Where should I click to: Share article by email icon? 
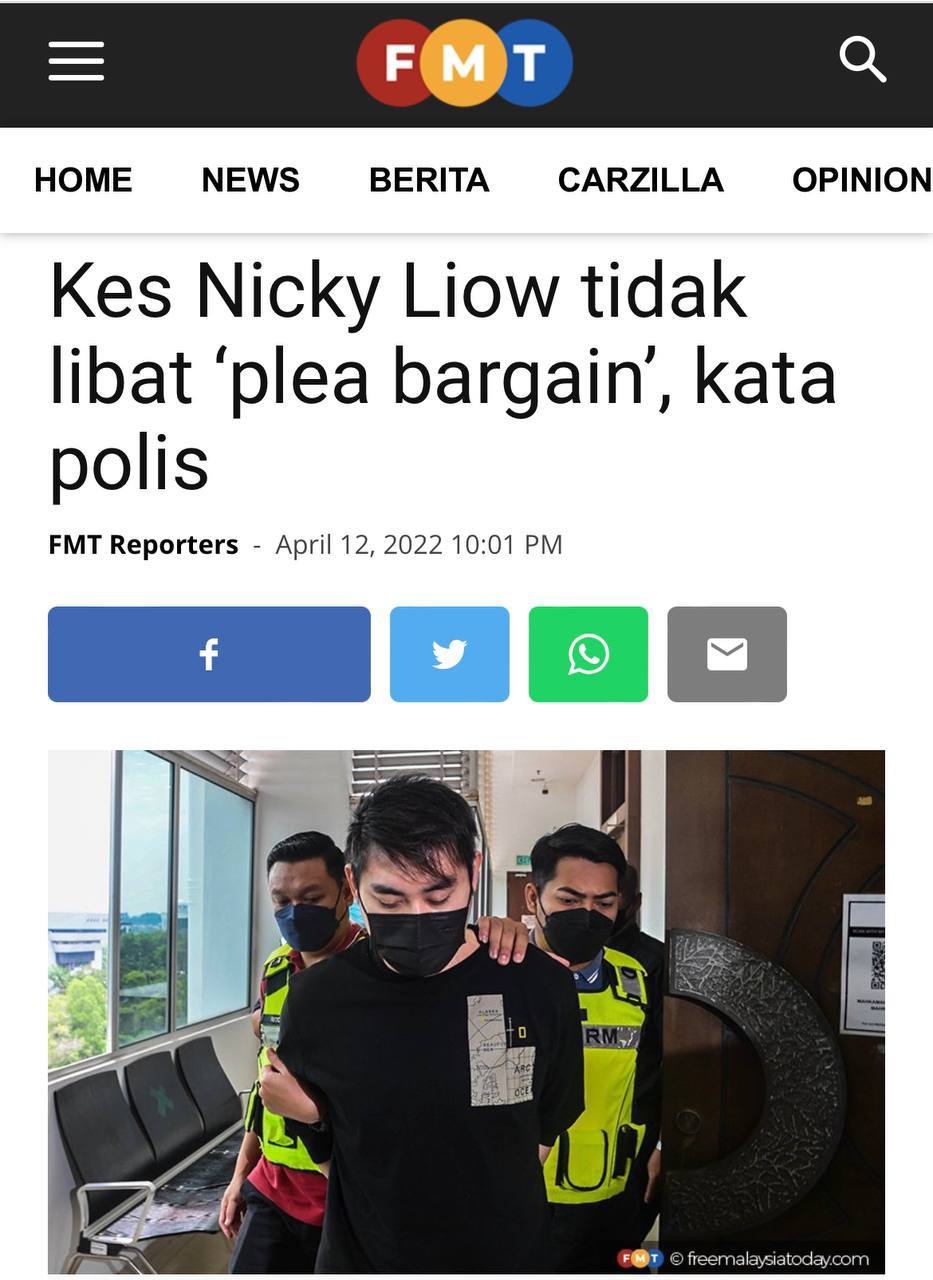pyautogui.click(x=727, y=654)
